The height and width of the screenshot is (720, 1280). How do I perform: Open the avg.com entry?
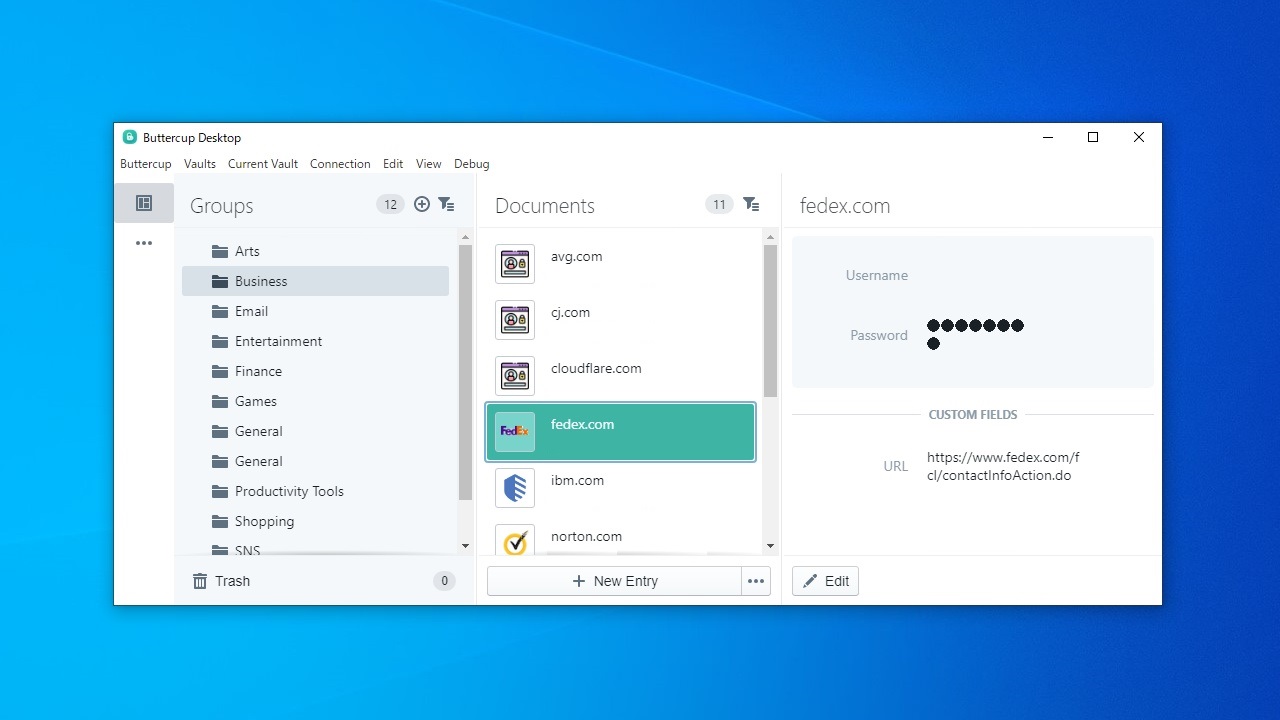(620, 264)
